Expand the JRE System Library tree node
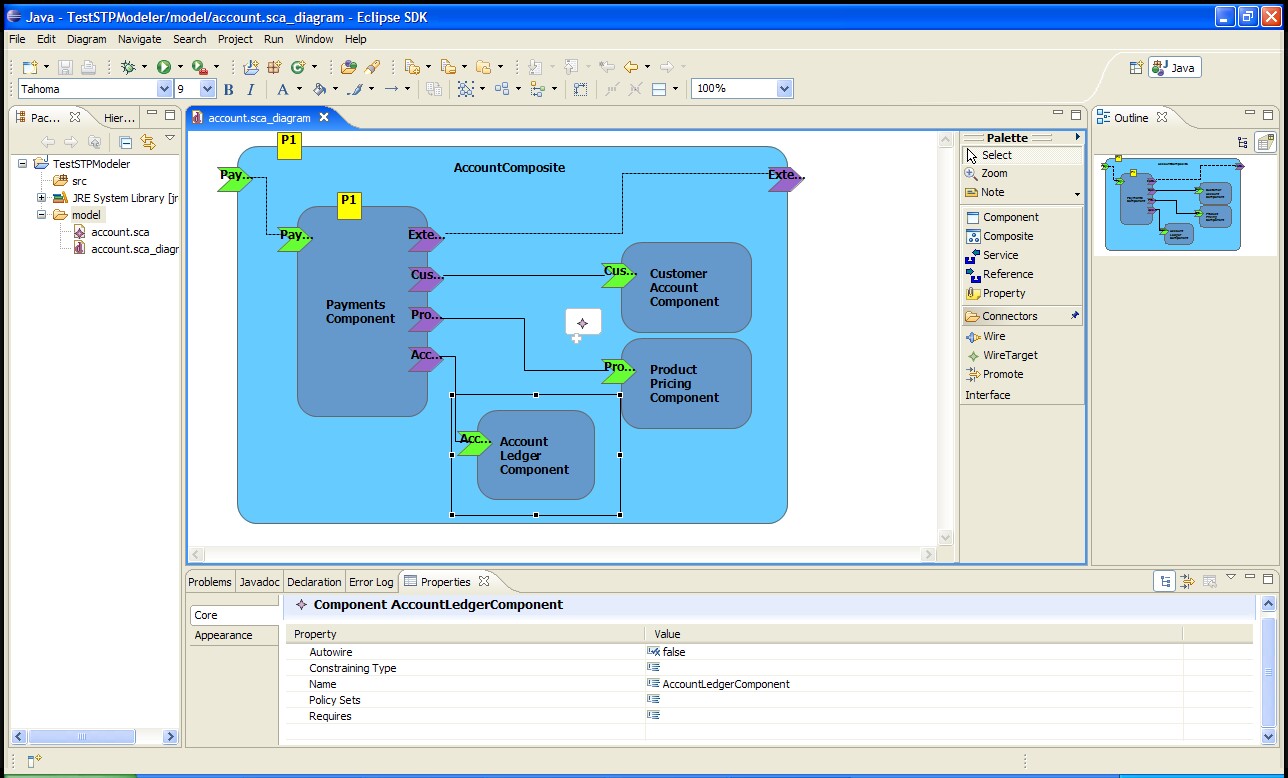 coord(42,198)
